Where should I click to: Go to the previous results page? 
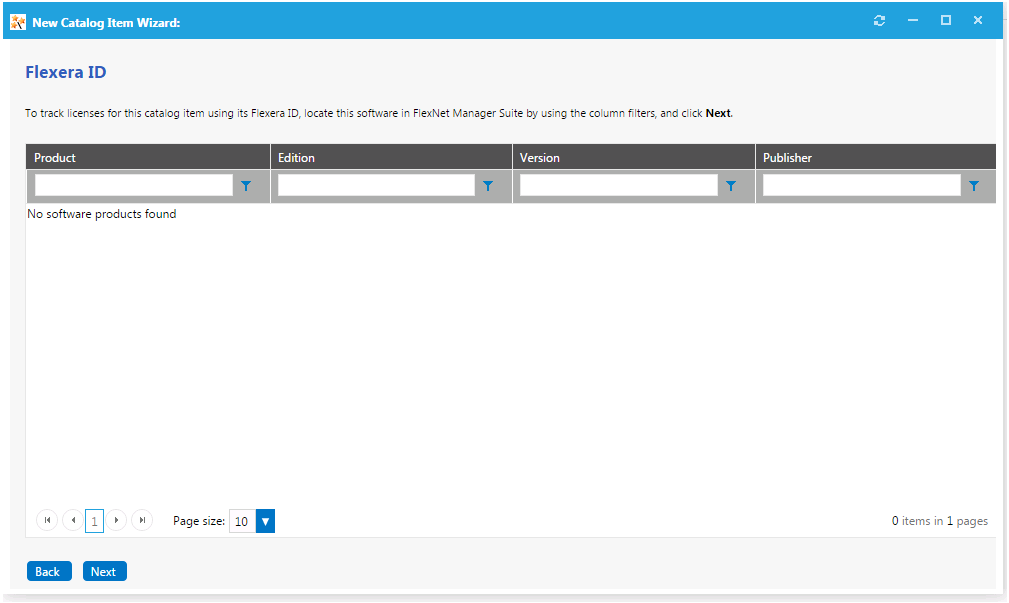(x=72, y=520)
